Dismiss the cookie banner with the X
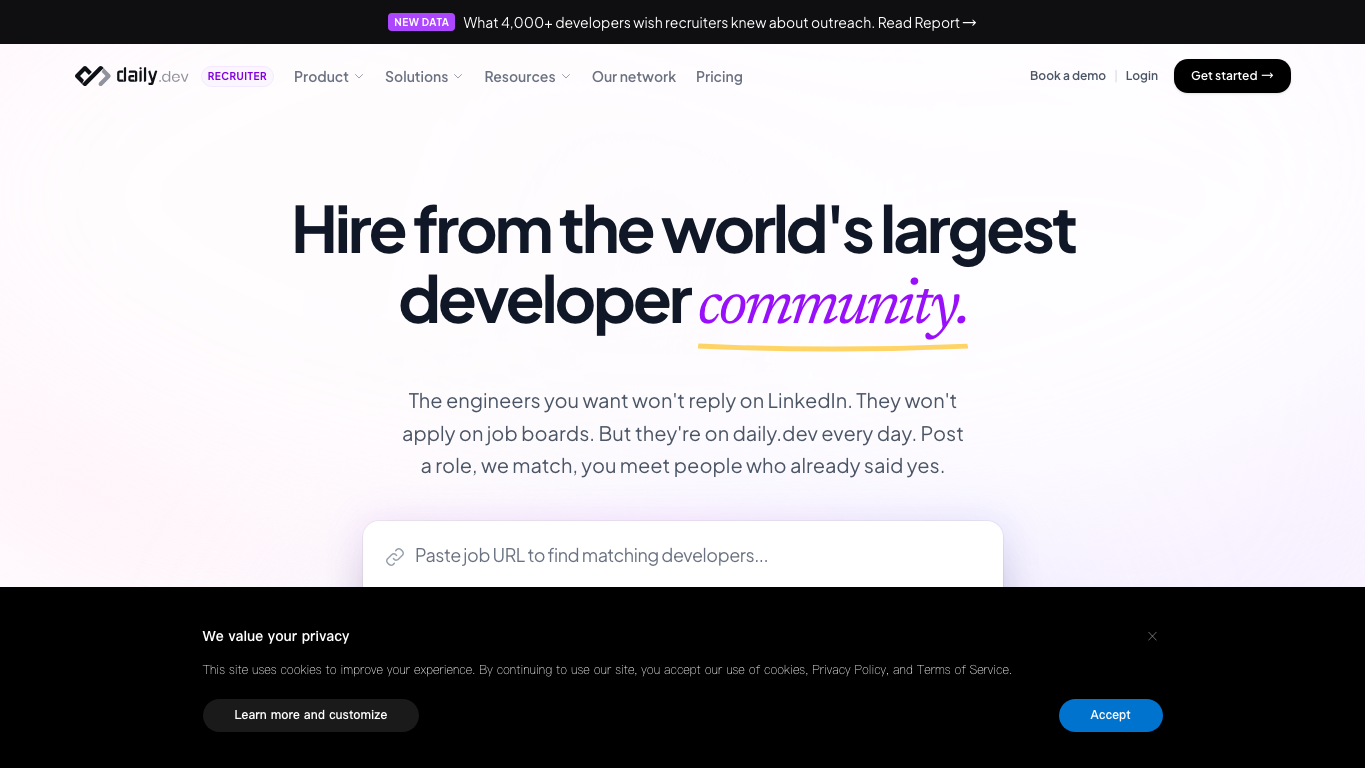Image resolution: width=1365 pixels, height=768 pixels. (1152, 636)
